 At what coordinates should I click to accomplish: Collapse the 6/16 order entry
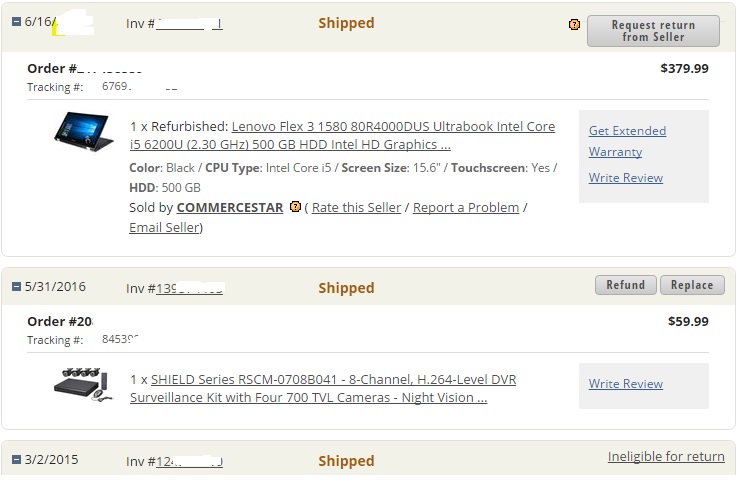[16, 22]
